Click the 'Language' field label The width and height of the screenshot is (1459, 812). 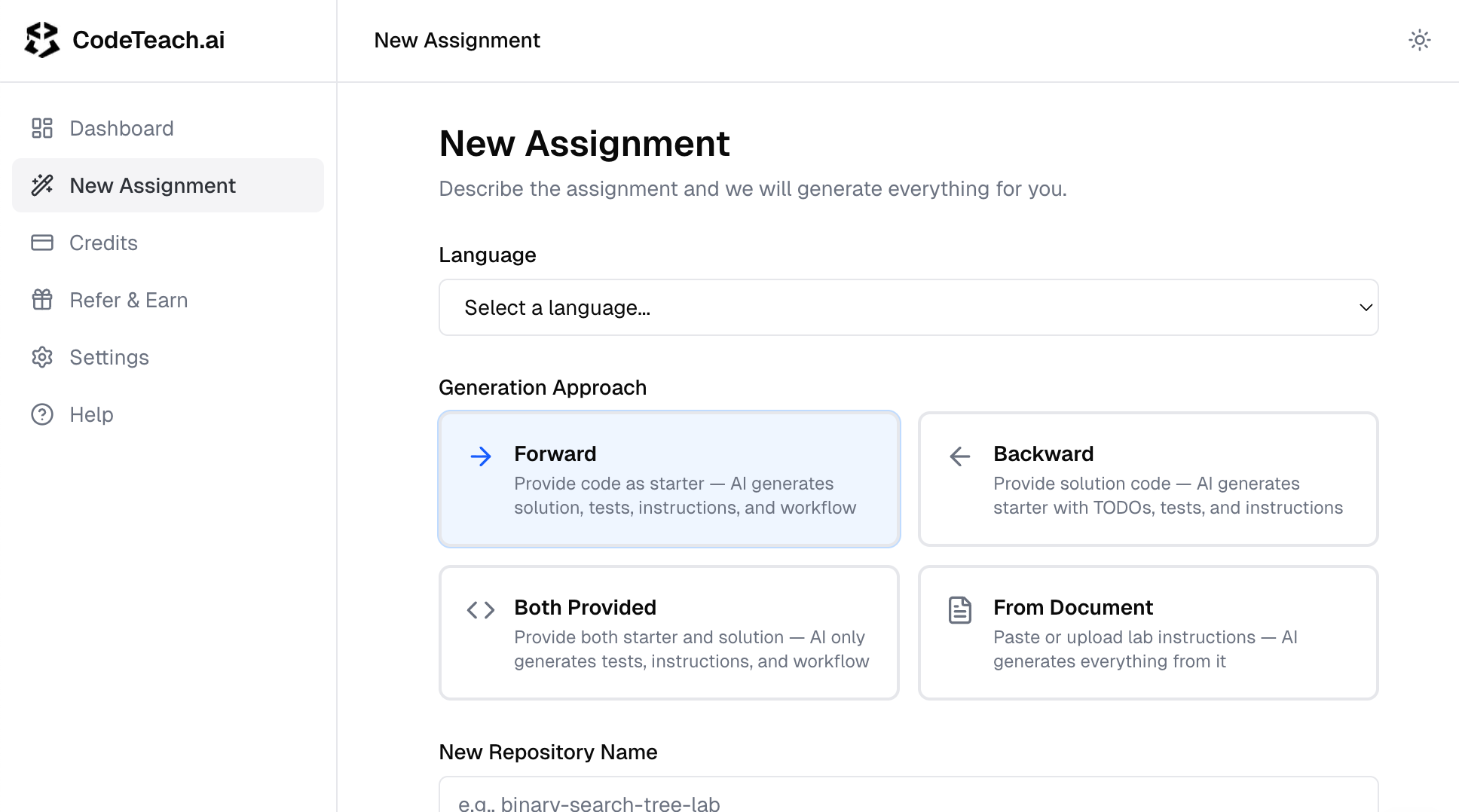coord(488,255)
